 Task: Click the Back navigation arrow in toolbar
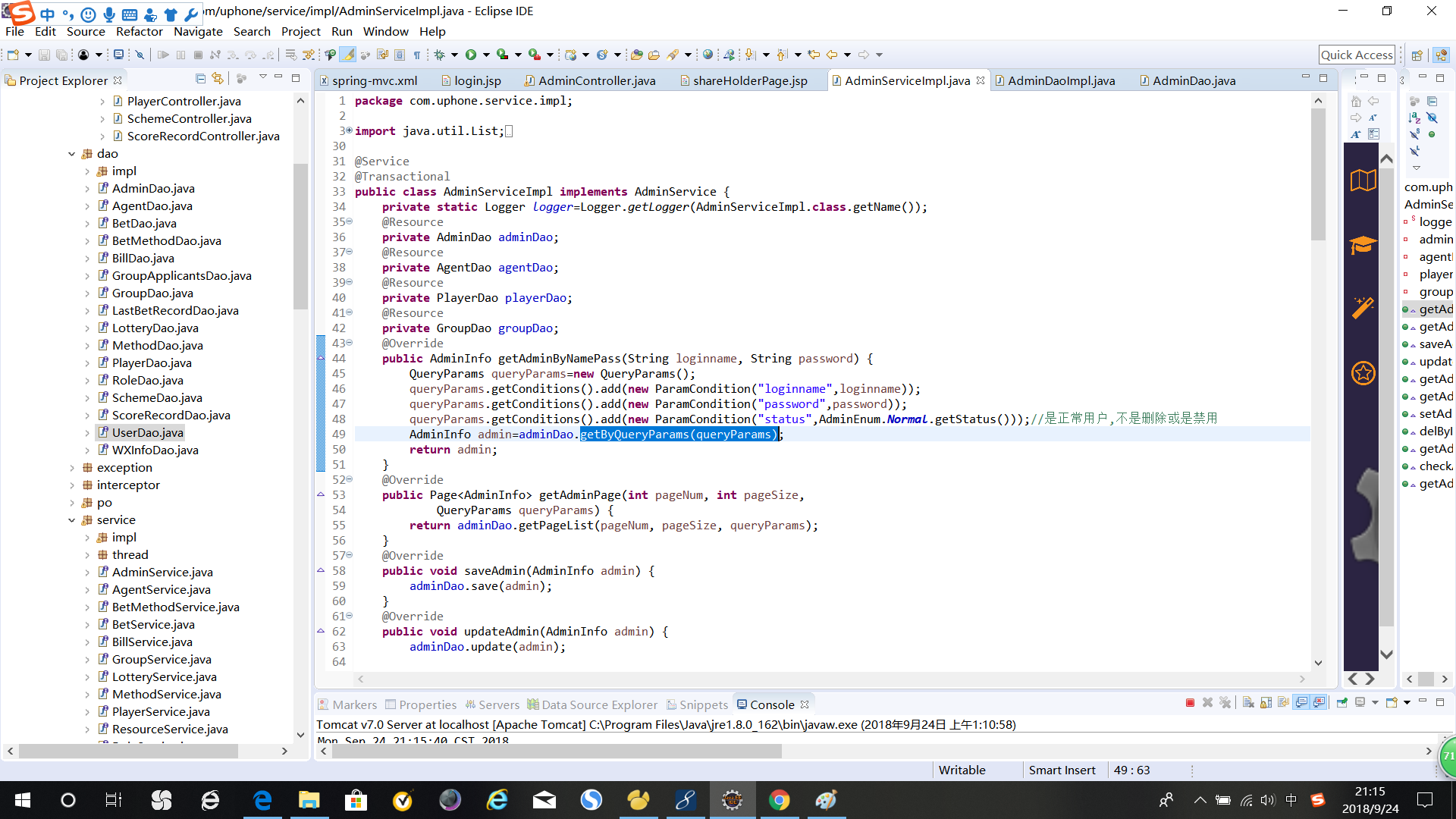coord(832,55)
